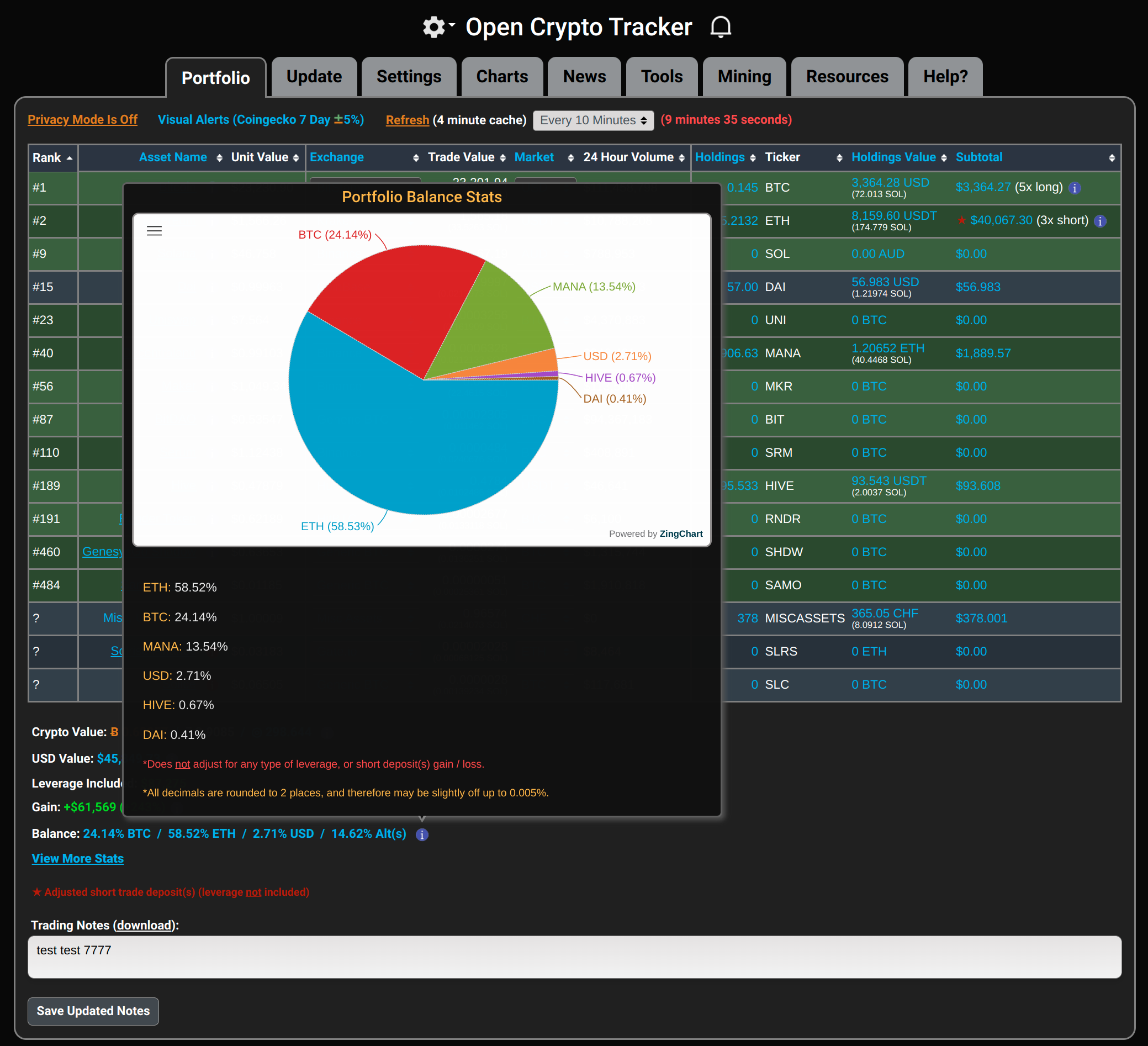Click the $40,067.30 subtotal value
The image size is (1148, 1046).
coord(1001,220)
